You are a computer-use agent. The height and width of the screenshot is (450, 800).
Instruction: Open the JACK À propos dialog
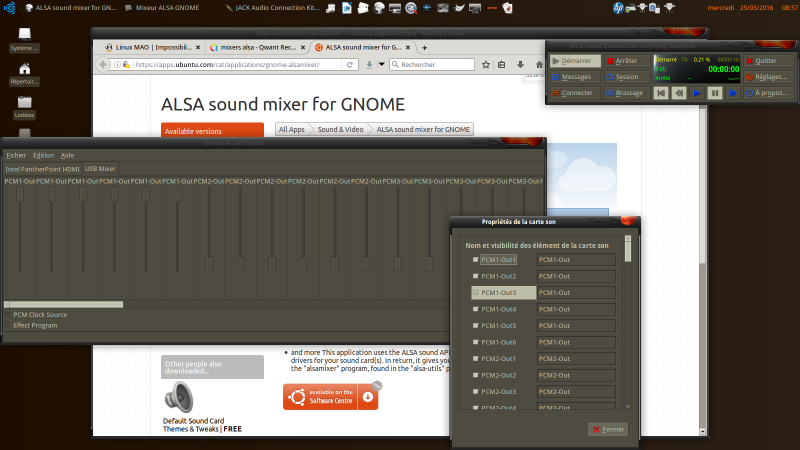[768, 93]
